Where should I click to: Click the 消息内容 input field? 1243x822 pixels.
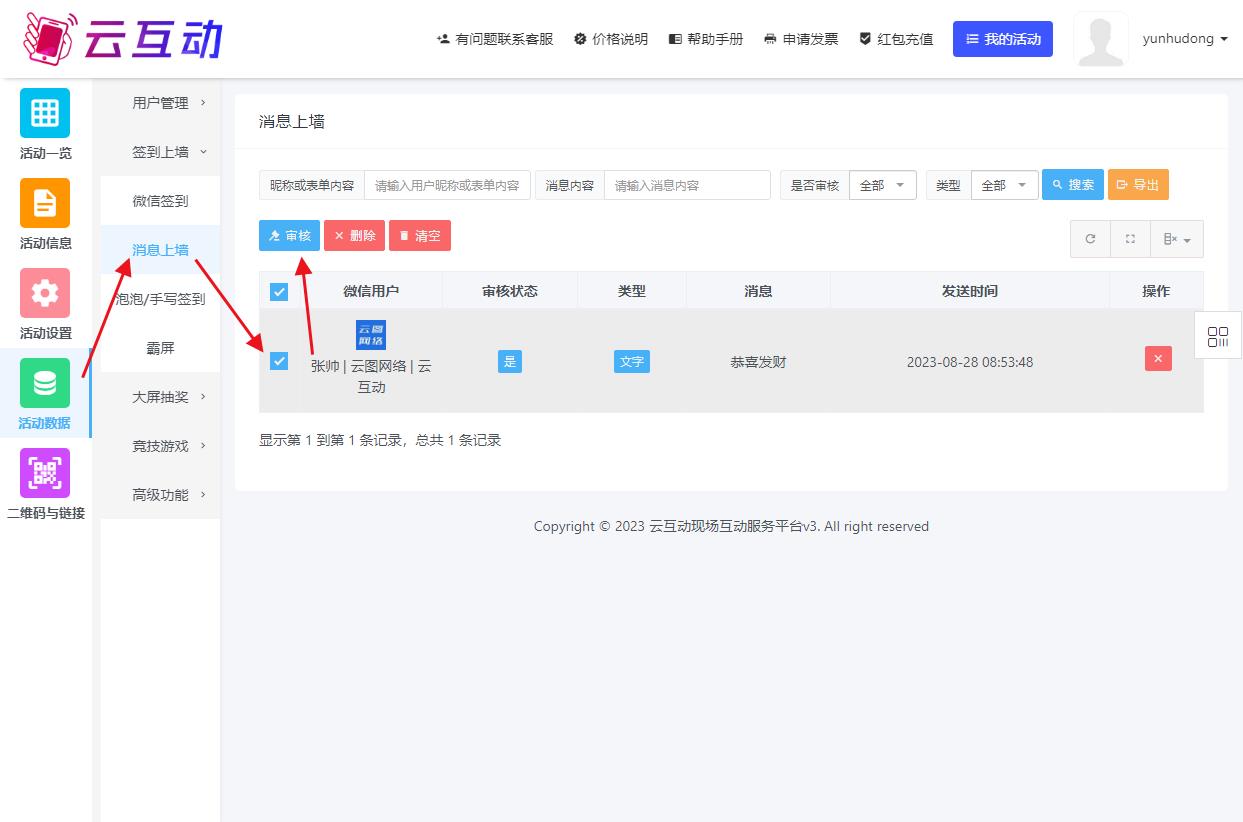pos(687,185)
